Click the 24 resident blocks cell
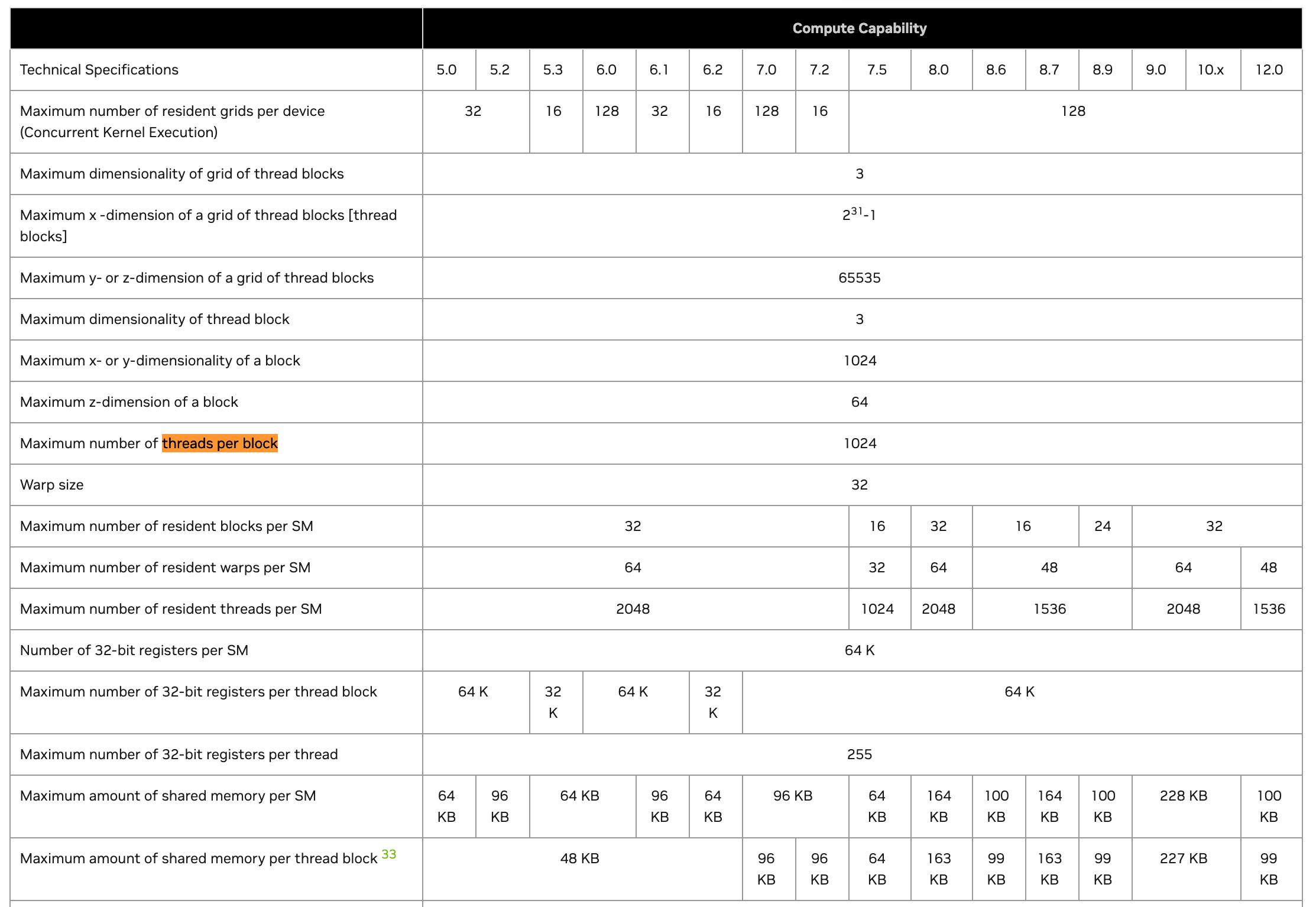 pyautogui.click(x=1102, y=526)
